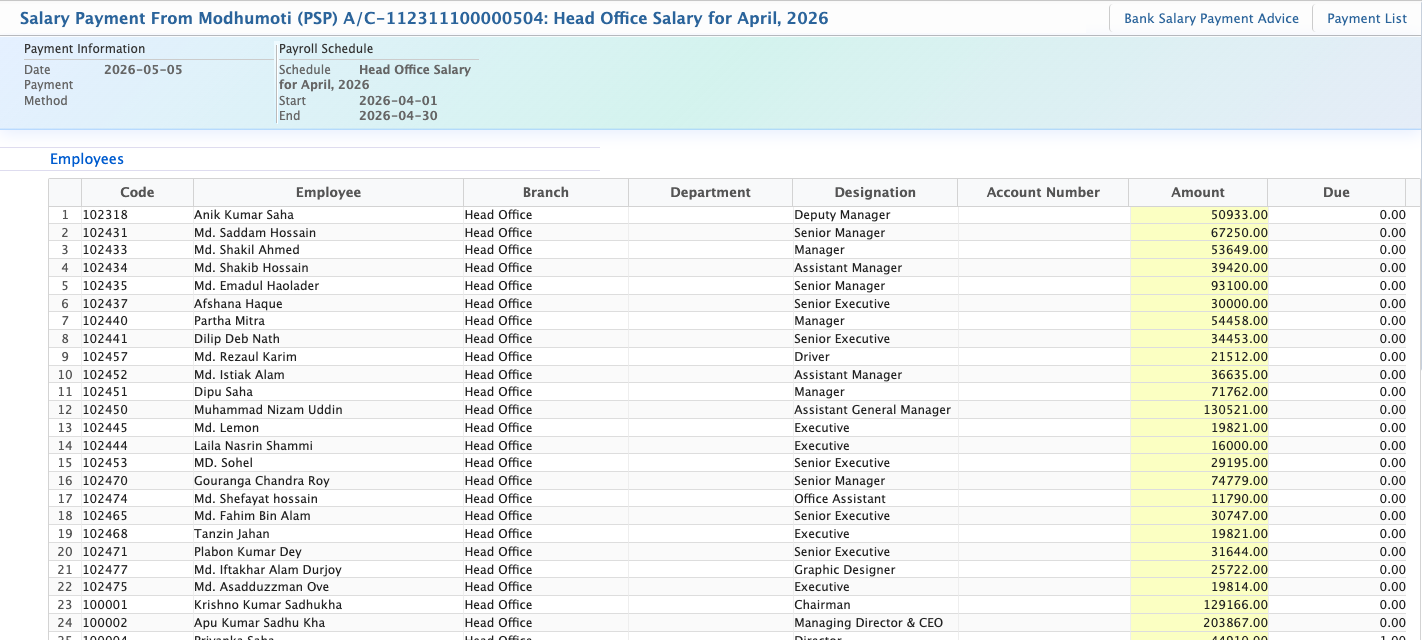Screen dimensions: 1422x640
Task: Click the Code column header
Action: (x=137, y=192)
